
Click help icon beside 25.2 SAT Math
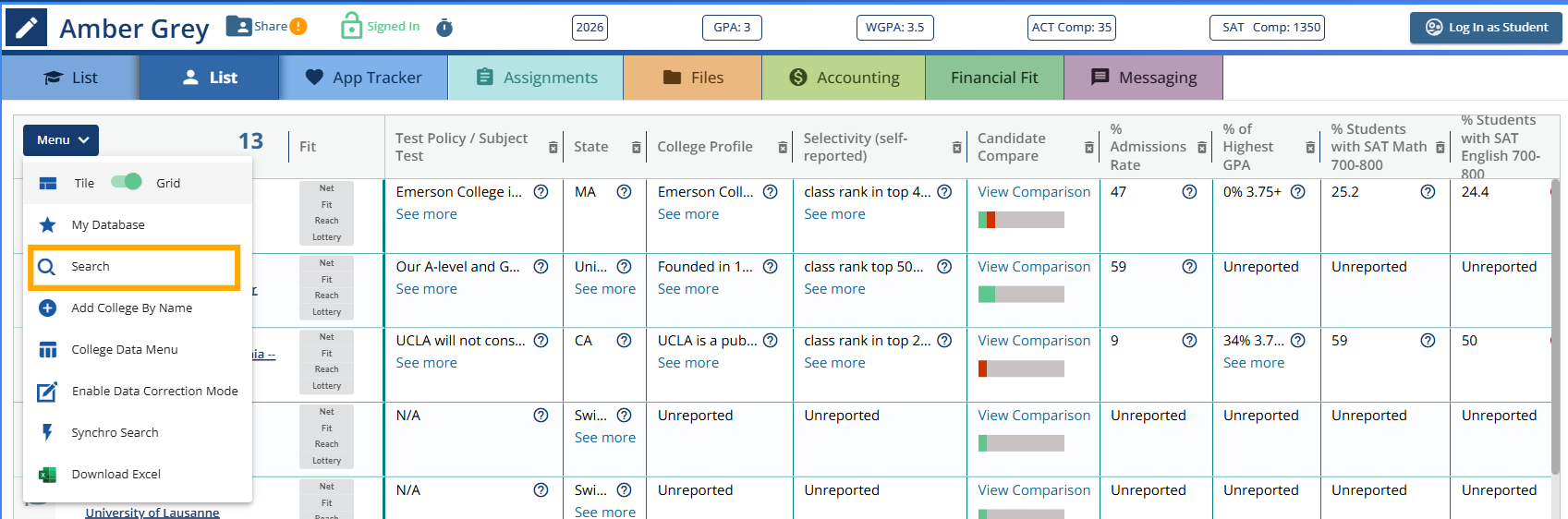[x=1428, y=191]
